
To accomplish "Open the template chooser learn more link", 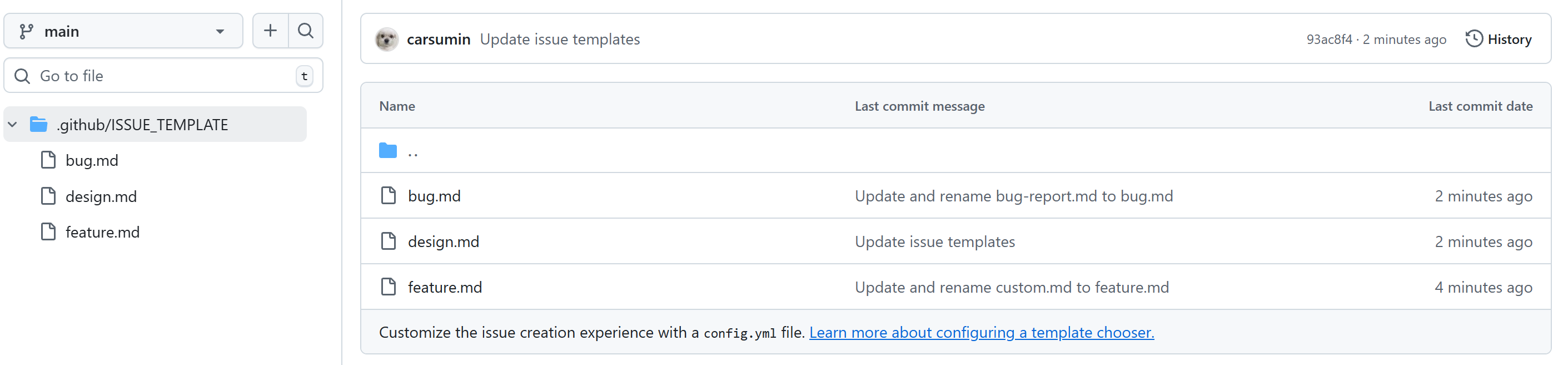I will click(x=981, y=332).
